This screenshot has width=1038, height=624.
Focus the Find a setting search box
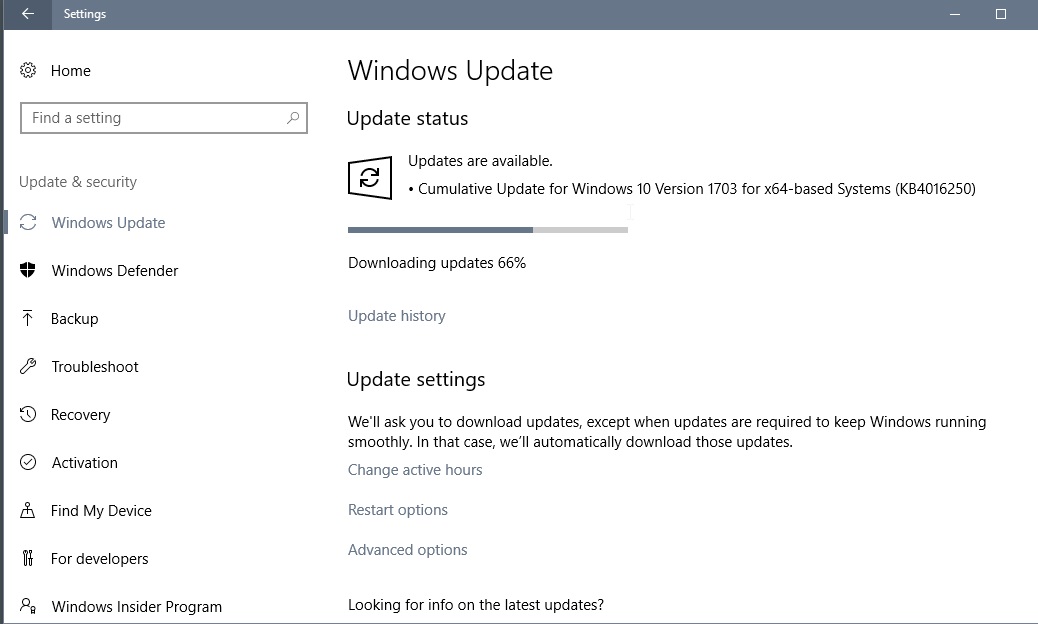click(x=164, y=118)
